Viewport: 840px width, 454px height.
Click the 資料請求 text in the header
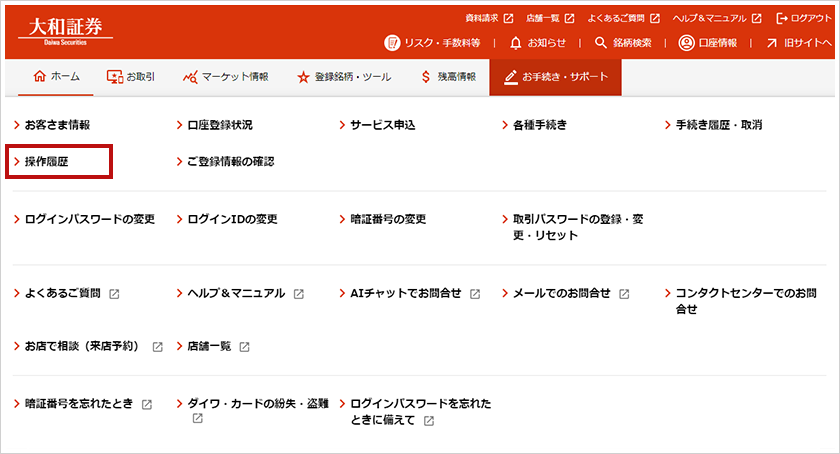[x=482, y=18]
